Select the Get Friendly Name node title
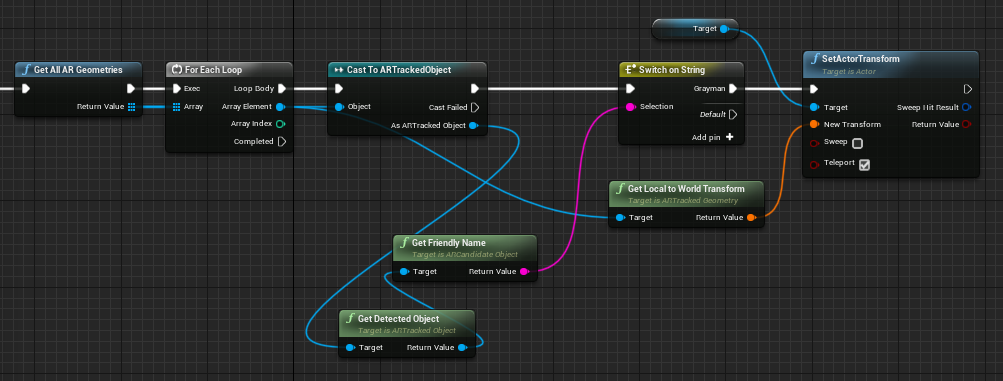The image size is (1003, 381). pos(448,243)
